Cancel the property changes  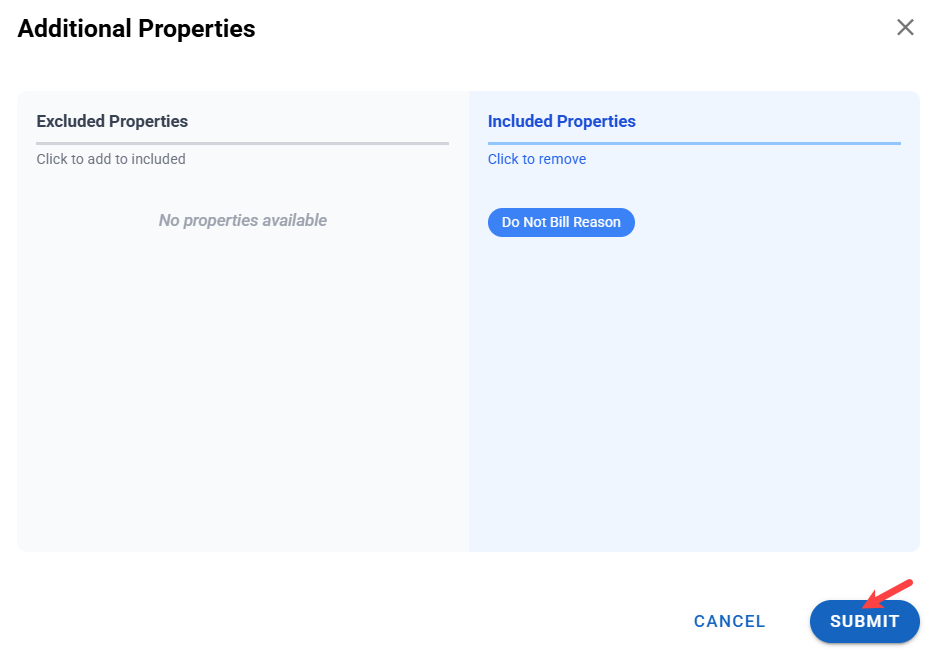(x=729, y=621)
